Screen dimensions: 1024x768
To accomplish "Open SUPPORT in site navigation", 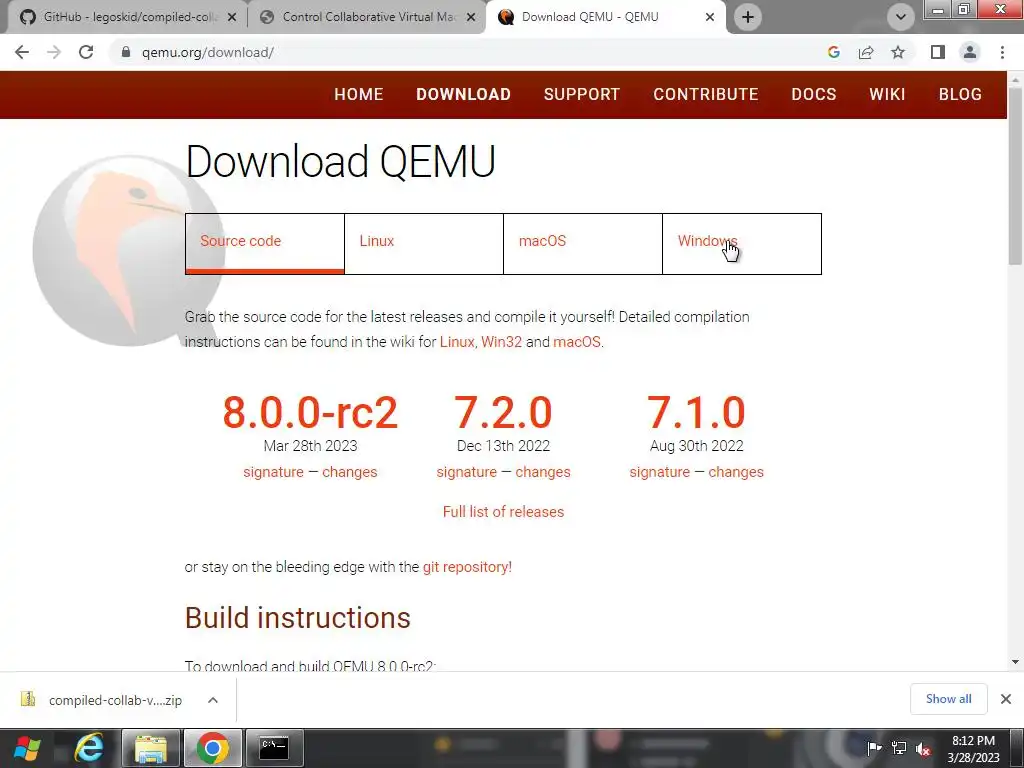I will [x=582, y=94].
